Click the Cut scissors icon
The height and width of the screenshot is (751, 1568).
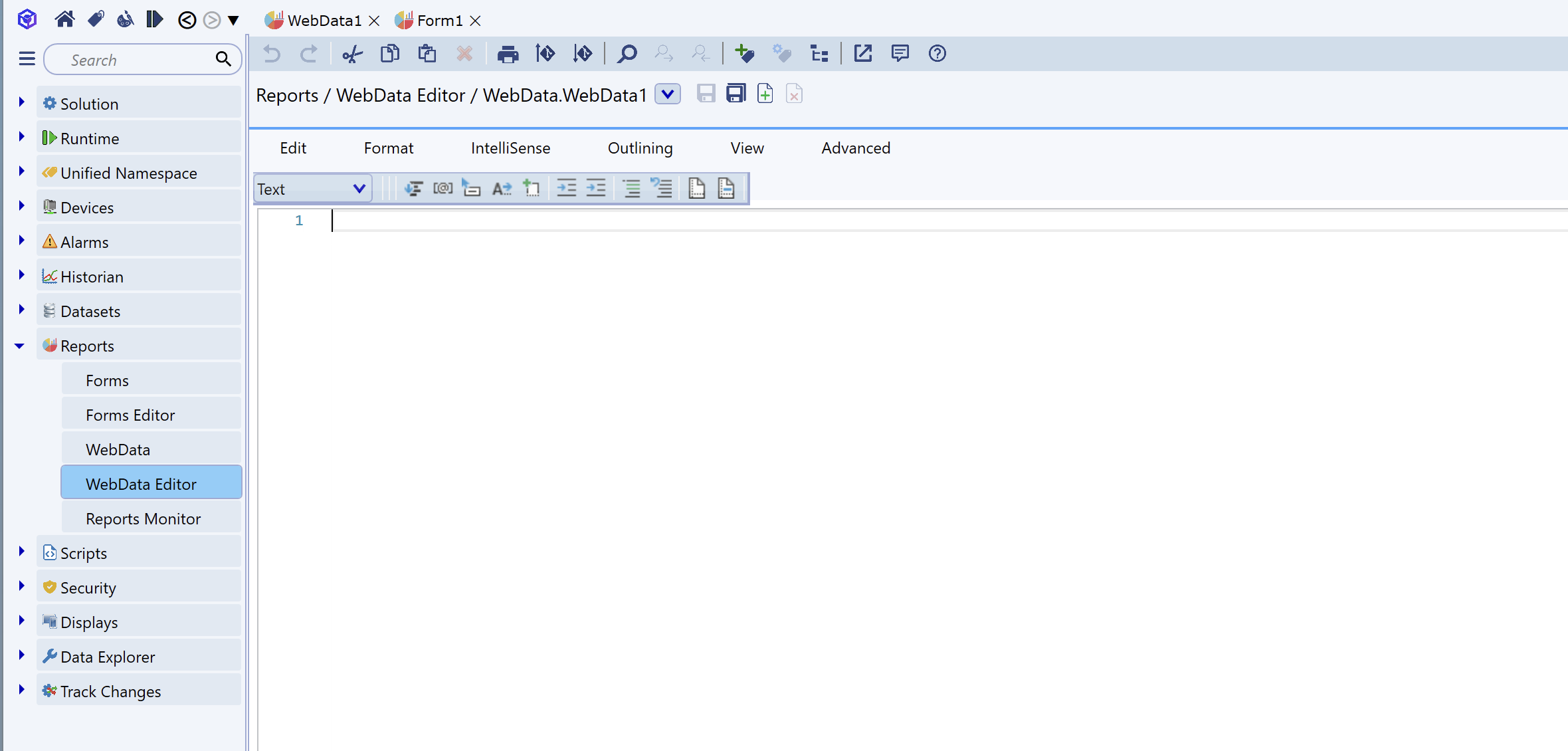tap(352, 54)
